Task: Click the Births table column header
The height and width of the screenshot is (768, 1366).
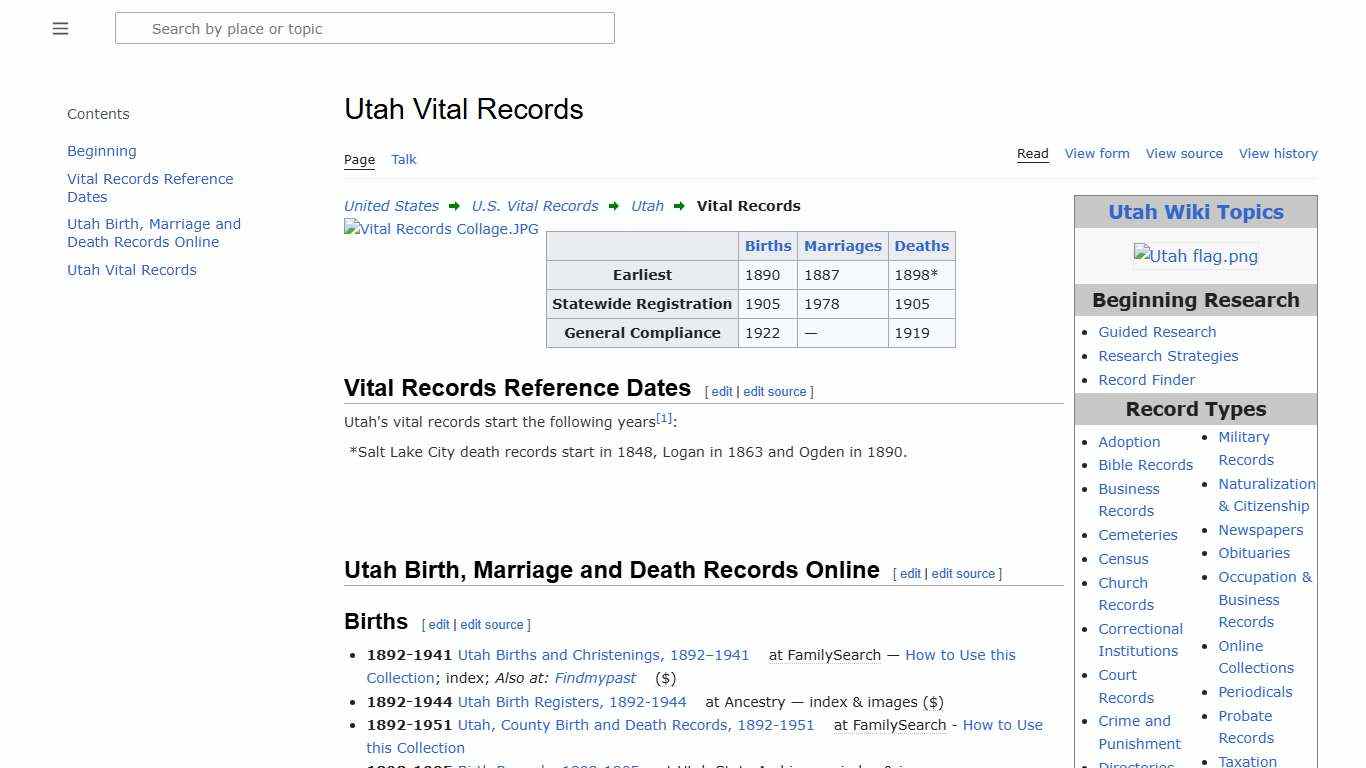Action: click(768, 245)
